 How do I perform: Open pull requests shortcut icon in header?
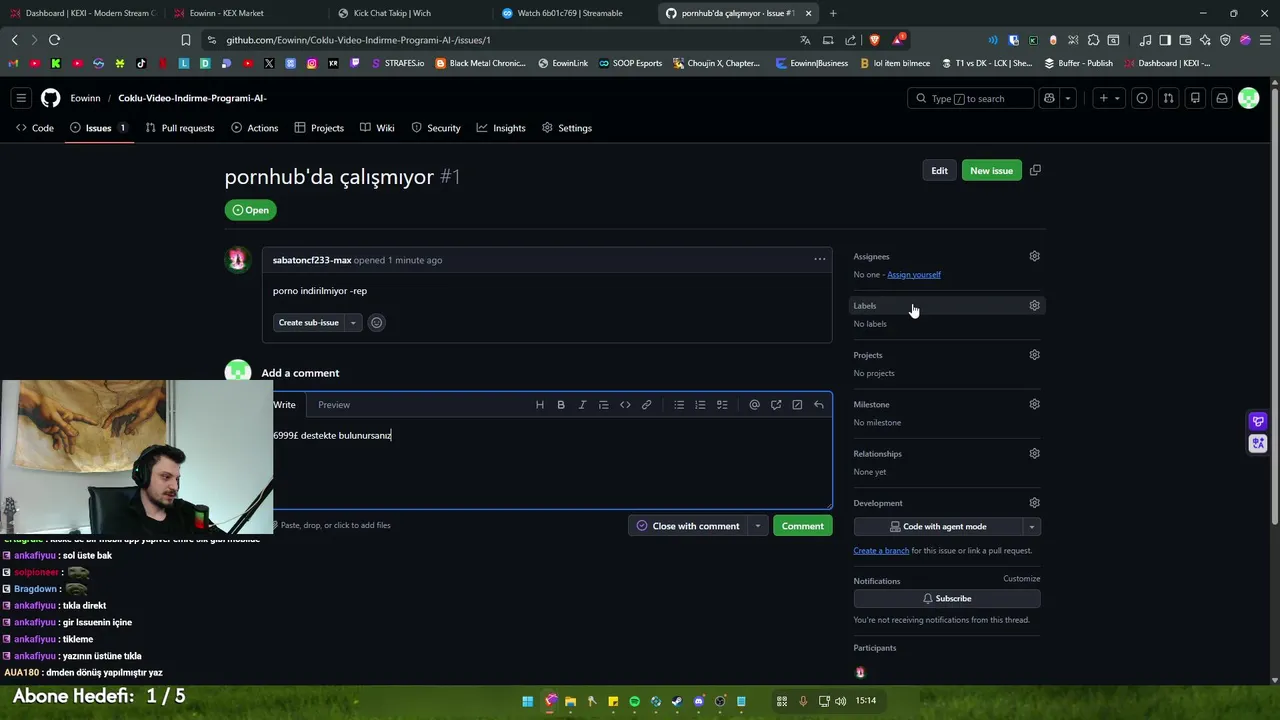coord(1168,98)
